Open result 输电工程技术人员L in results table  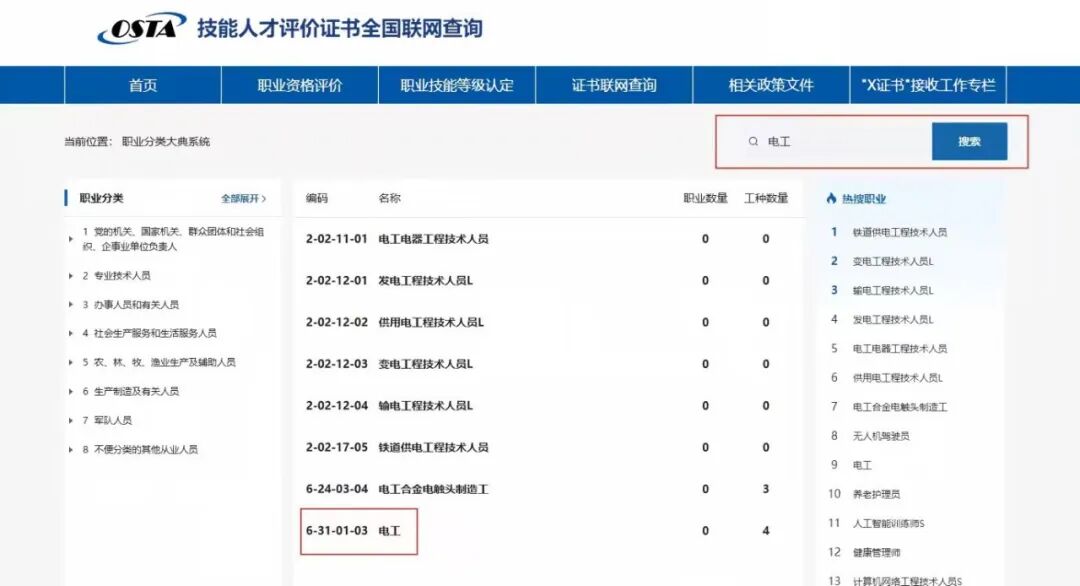(426, 406)
